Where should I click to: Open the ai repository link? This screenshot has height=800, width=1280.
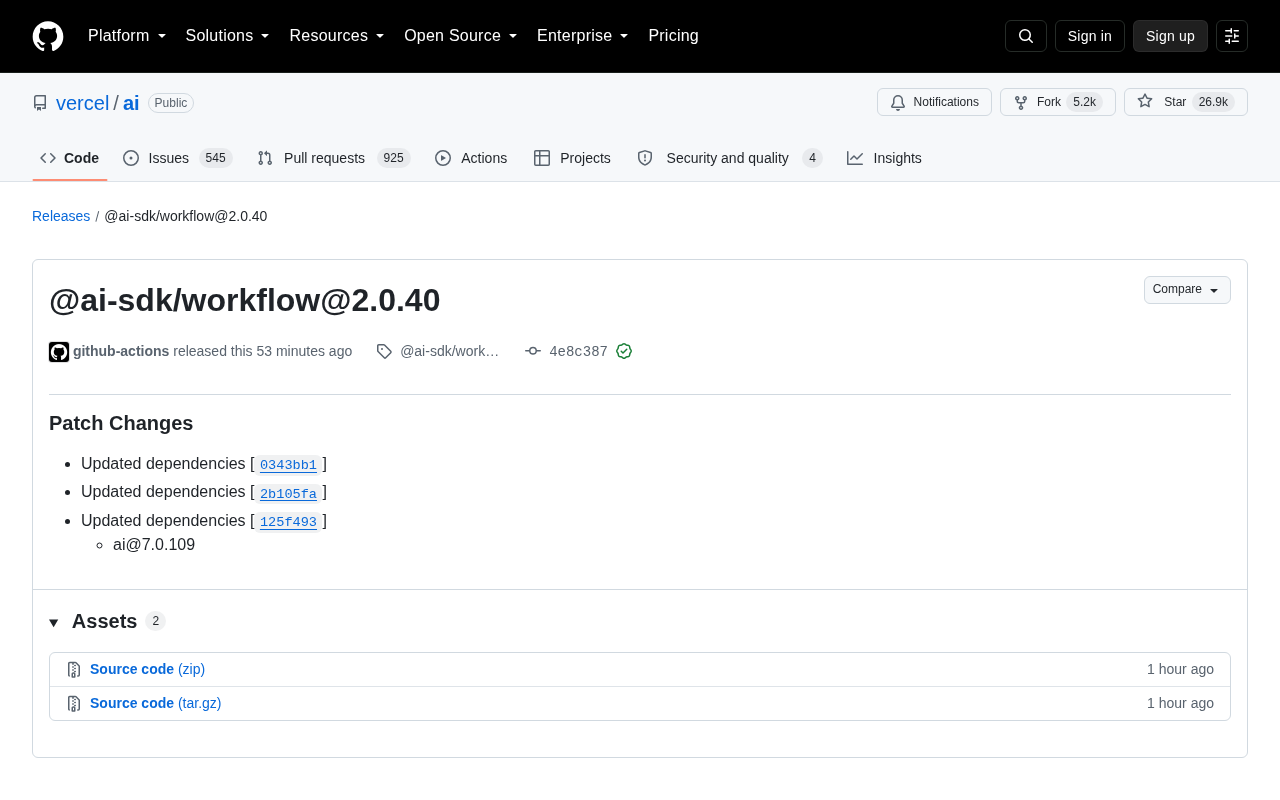pyautogui.click(x=131, y=103)
